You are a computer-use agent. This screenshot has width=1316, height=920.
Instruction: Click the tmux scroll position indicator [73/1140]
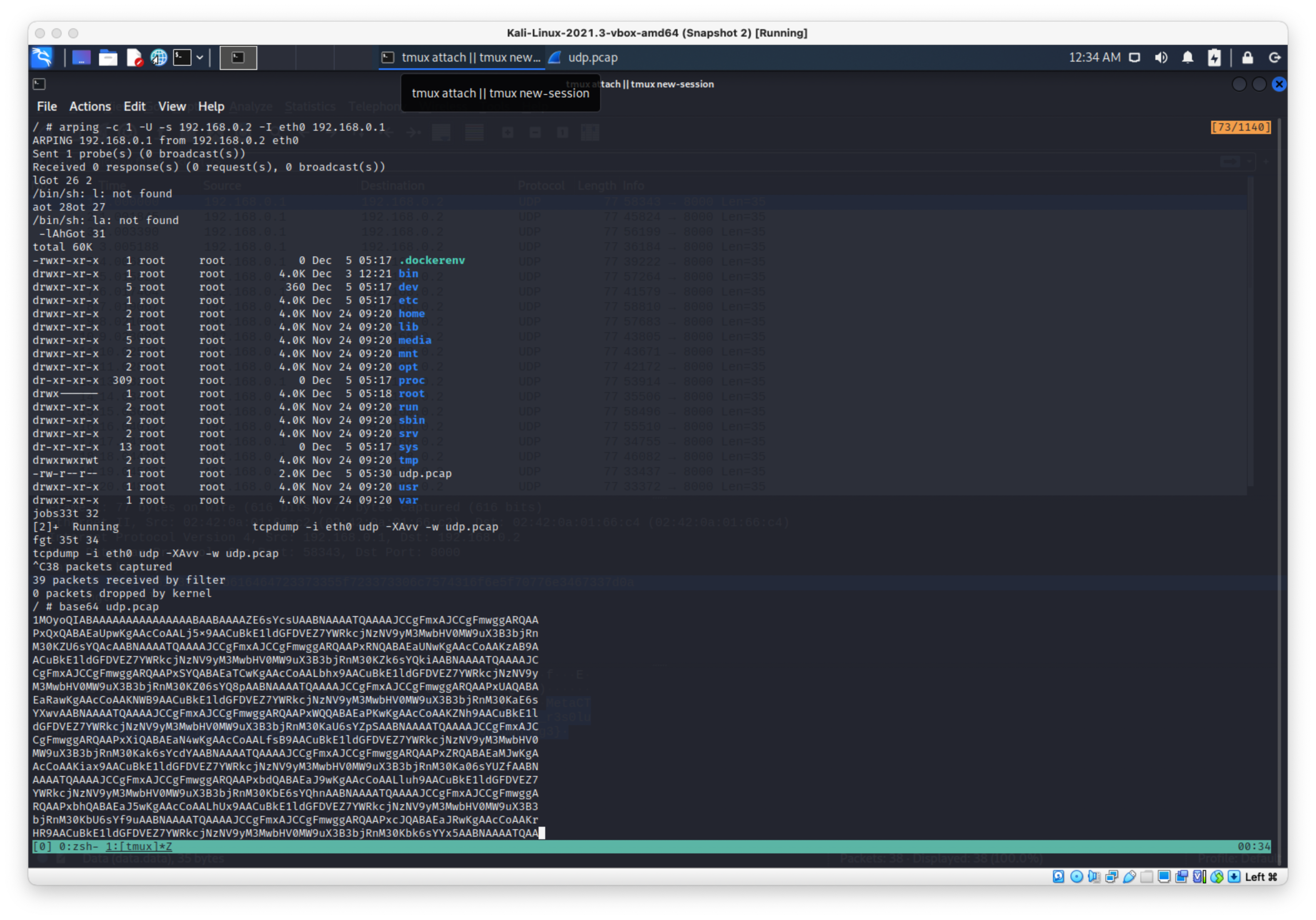1240,127
